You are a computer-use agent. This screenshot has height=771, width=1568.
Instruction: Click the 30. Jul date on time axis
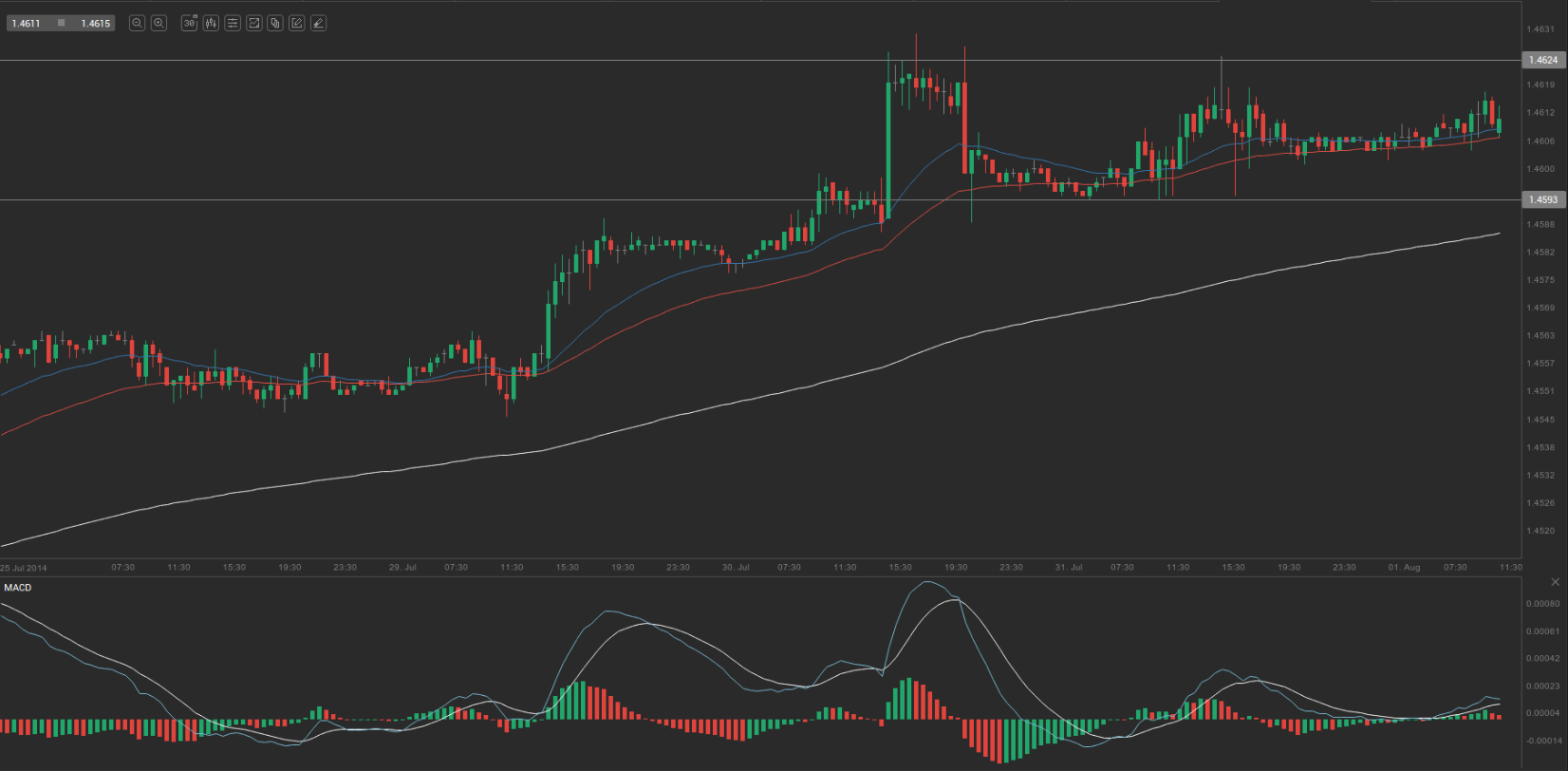click(736, 568)
